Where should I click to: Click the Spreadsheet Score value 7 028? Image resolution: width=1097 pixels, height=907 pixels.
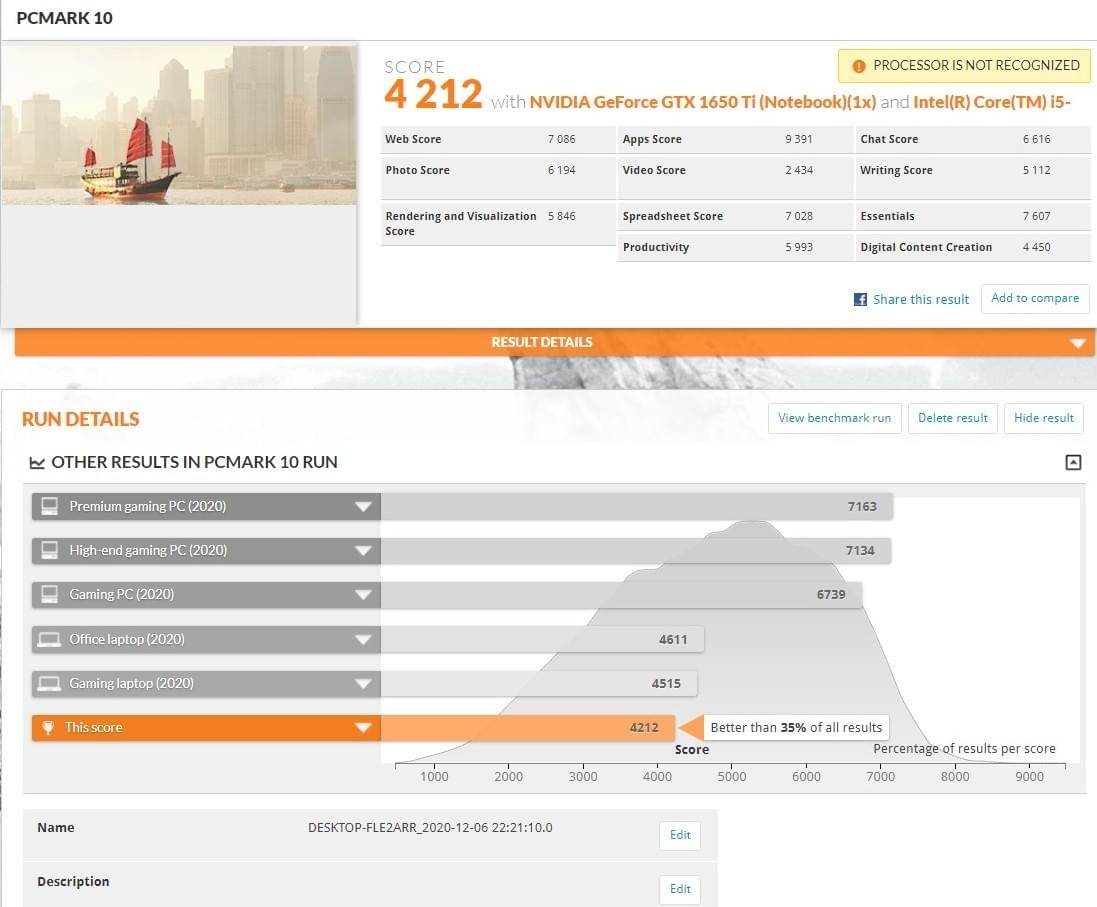point(798,216)
